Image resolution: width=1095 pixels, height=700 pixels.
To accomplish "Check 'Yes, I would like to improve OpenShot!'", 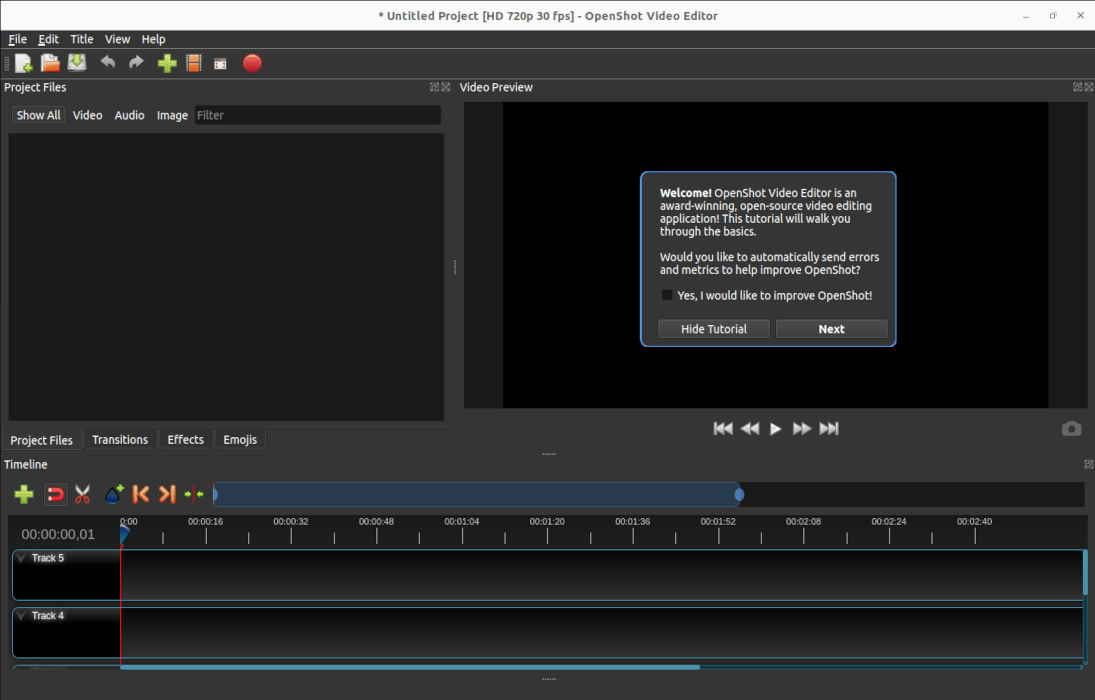I will (667, 294).
